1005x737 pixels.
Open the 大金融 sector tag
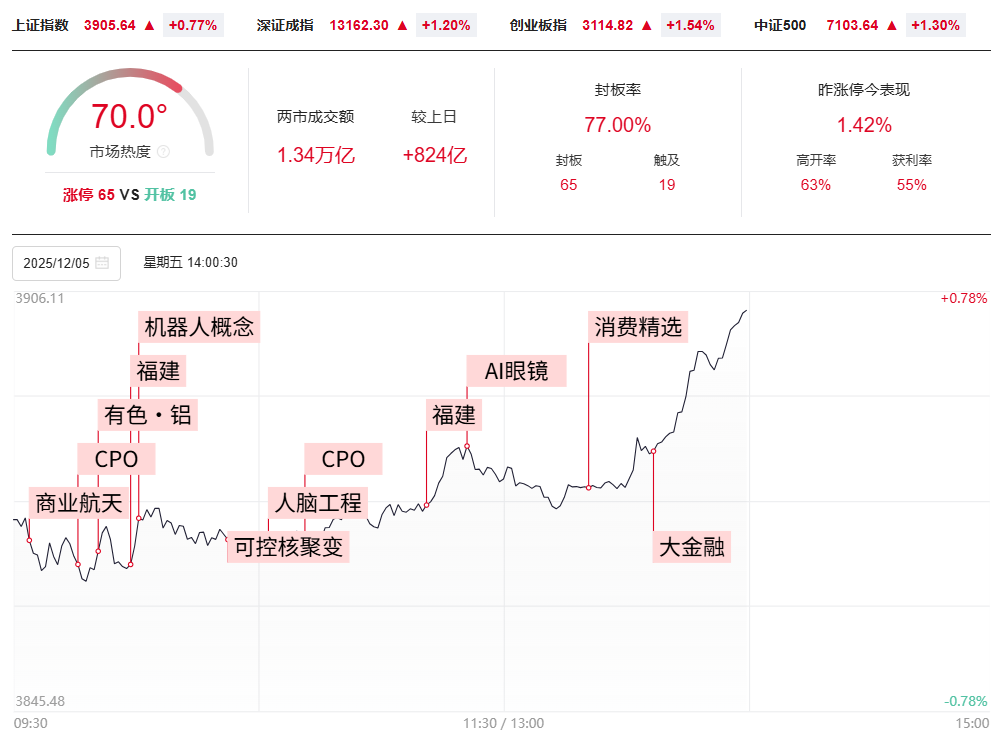692,547
